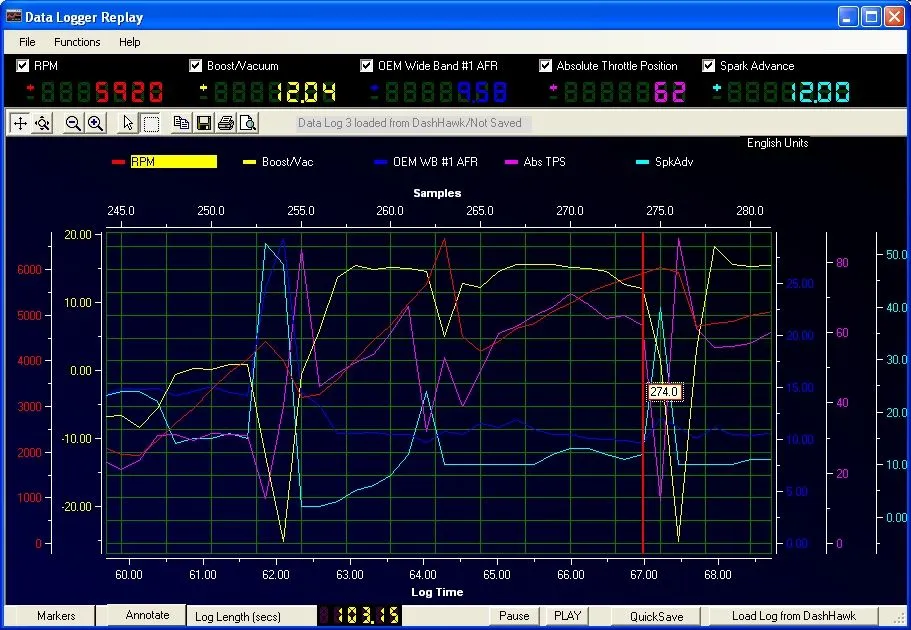Toggle the Boost/Vacuum checkbox
911x630 pixels.
coord(196,66)
